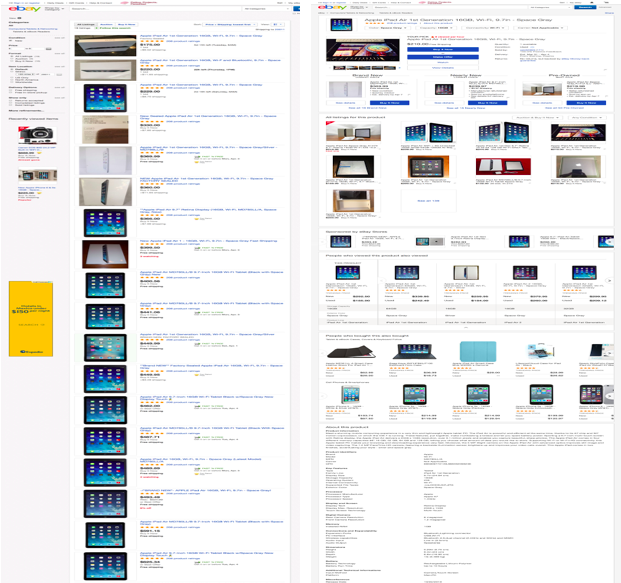Viewport: 621px width, 583px height.
Task: Open Follow this search icon link
Action: point(97,28)
